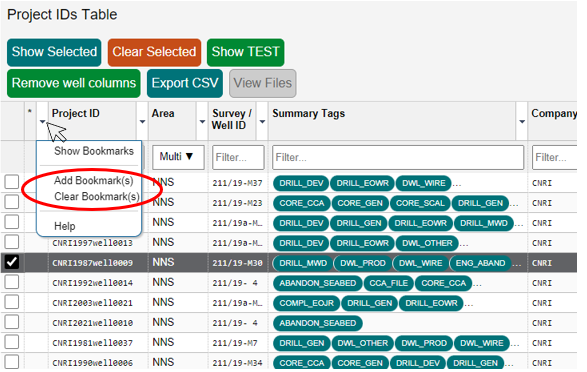The width and height of the screenshot is (587, 372).
Task: Click well ID 211/19-M30
Action: (x=237, y=263)
